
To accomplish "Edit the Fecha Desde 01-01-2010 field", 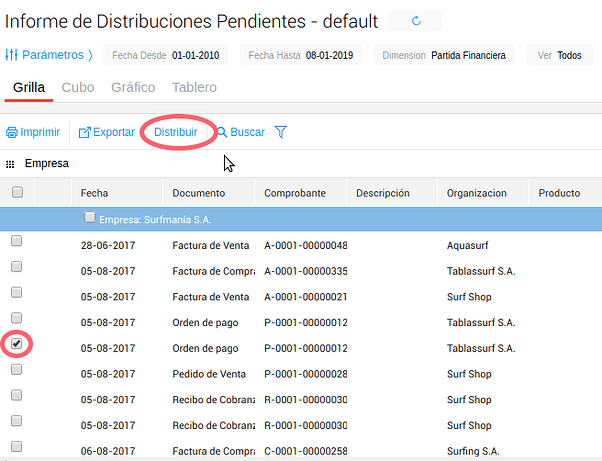I will coord(165,55).
